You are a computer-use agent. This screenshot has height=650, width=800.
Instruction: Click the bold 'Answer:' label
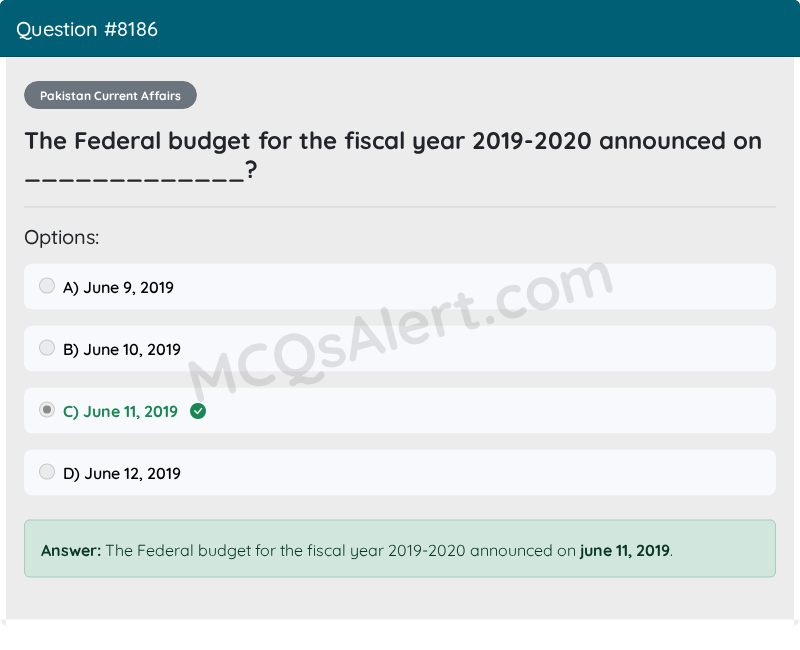click(x=71, y=551)
